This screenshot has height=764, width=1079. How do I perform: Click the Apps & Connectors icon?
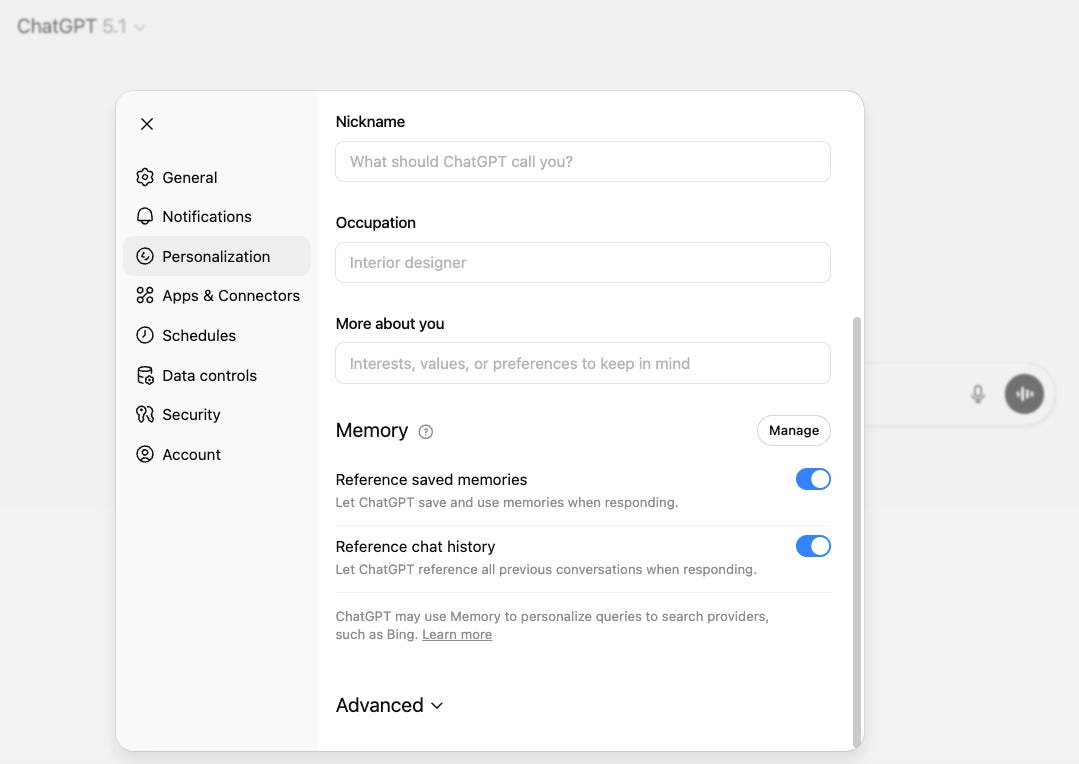point(145,295)
